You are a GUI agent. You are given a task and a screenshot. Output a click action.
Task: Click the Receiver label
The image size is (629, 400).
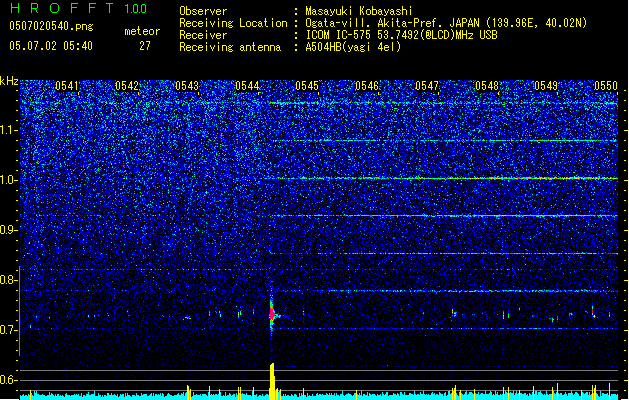(x=203, y=35)
